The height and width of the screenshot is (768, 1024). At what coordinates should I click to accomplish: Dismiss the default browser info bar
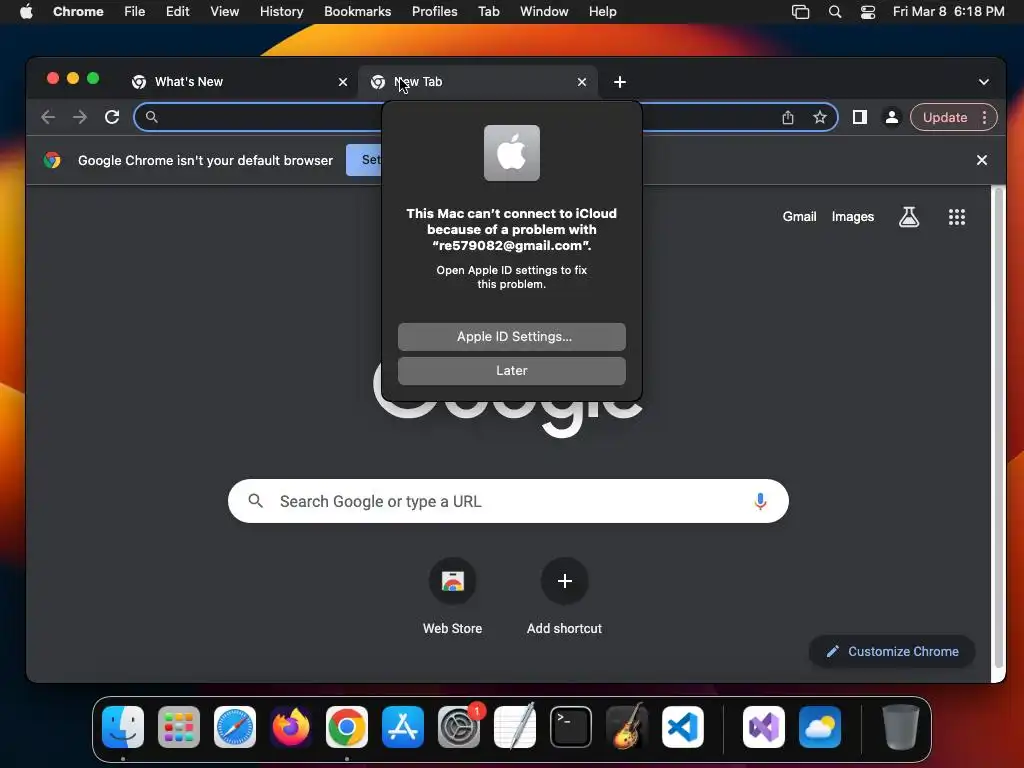pyautogui.click(x=982, y=160)
